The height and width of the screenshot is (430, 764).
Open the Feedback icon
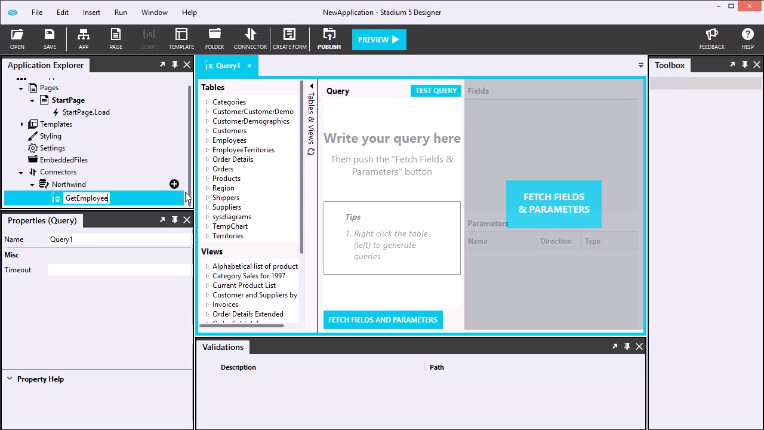(712, 39)
